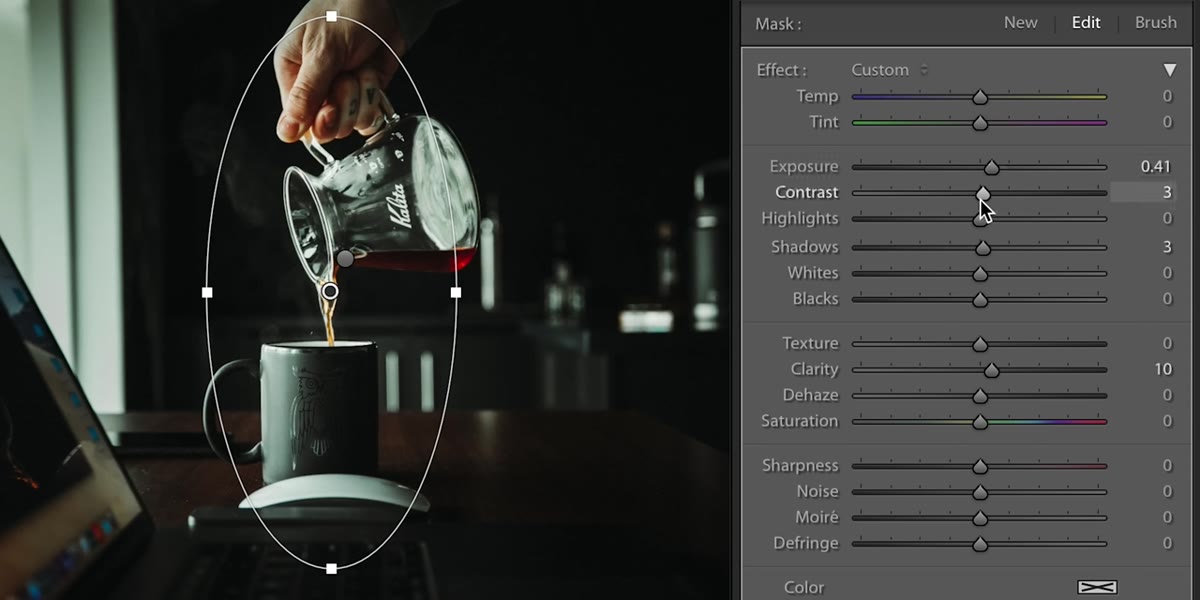Collapse effect sliders with the triangle
Viewport: 1200px width, 600px height.
1169,70
